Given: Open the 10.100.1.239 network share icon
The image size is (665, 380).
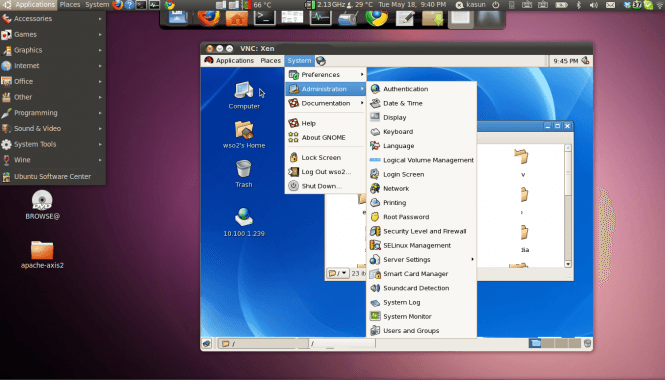Looking at the screenshot, I should [244, 222].
